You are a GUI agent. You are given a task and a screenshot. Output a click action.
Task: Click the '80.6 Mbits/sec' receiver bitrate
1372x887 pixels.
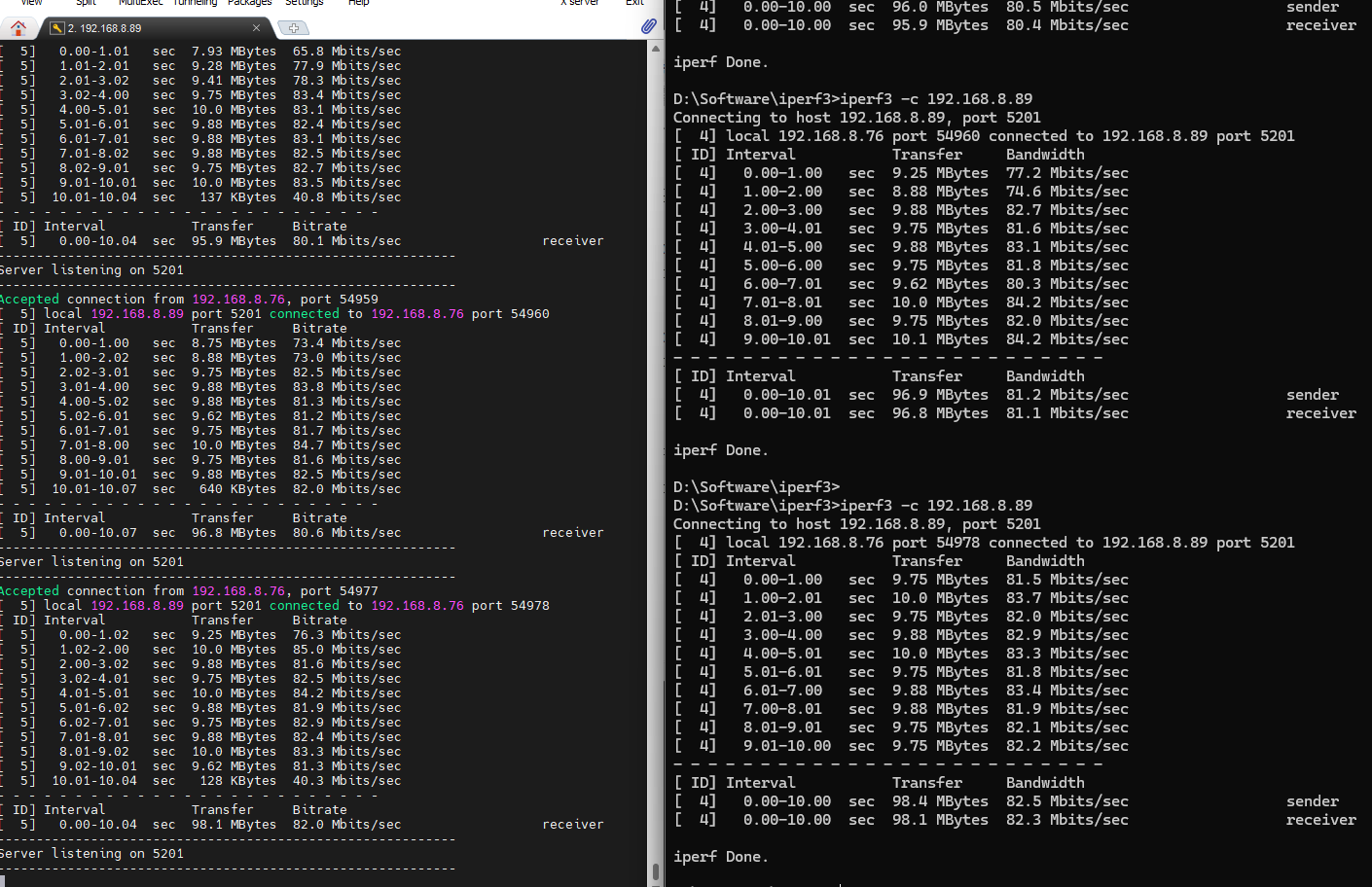346,532
